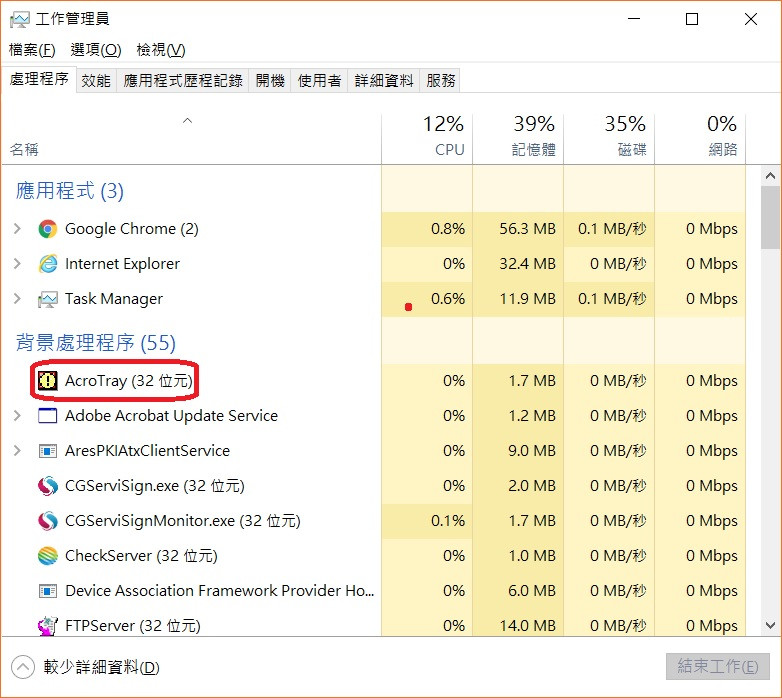
Task: Click the 背景處理程序 (55) group heading
Action: tap(96, 343)
